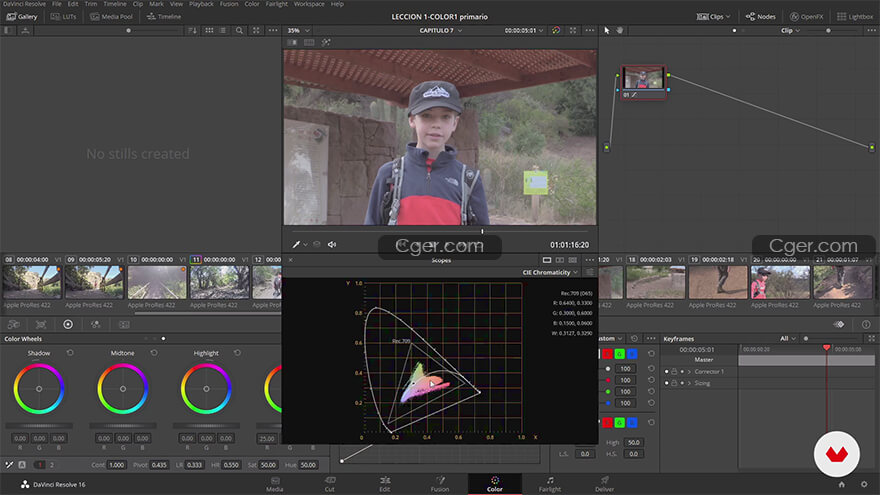Go to the Fairlight page tab
The image size is (880, 495).
click(550, 484)
